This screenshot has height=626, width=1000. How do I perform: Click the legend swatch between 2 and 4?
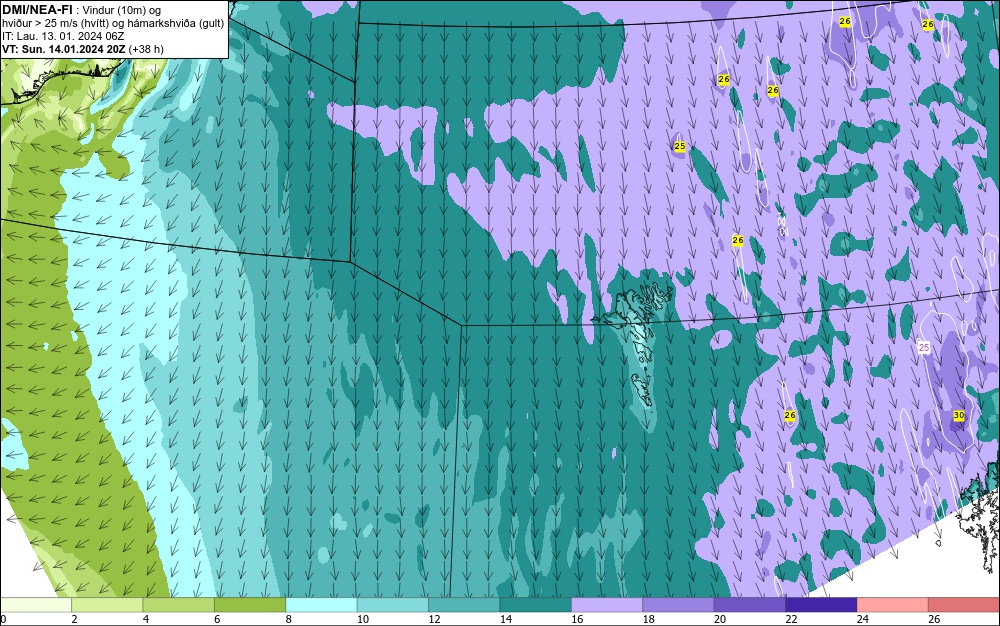point(107,605)
